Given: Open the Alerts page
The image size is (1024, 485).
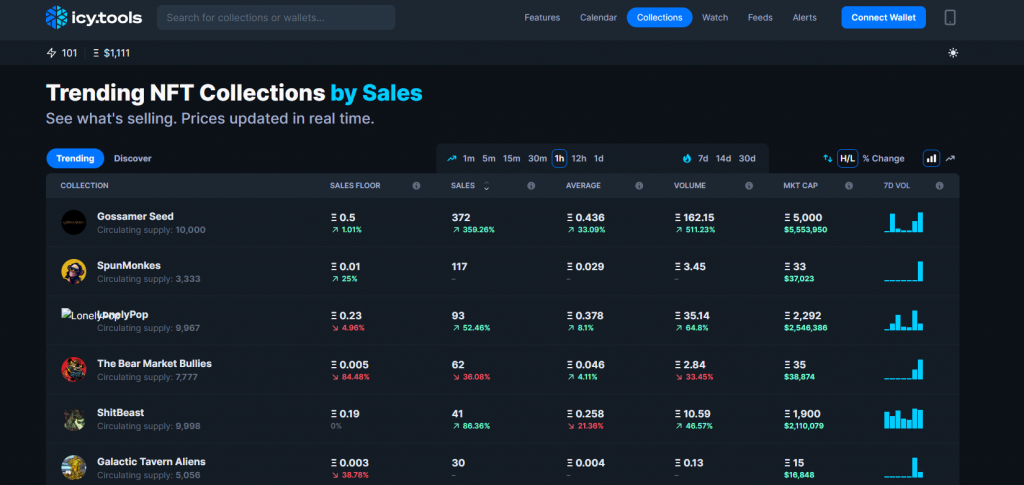Looking at the screenshot, I should coord(805,18).
